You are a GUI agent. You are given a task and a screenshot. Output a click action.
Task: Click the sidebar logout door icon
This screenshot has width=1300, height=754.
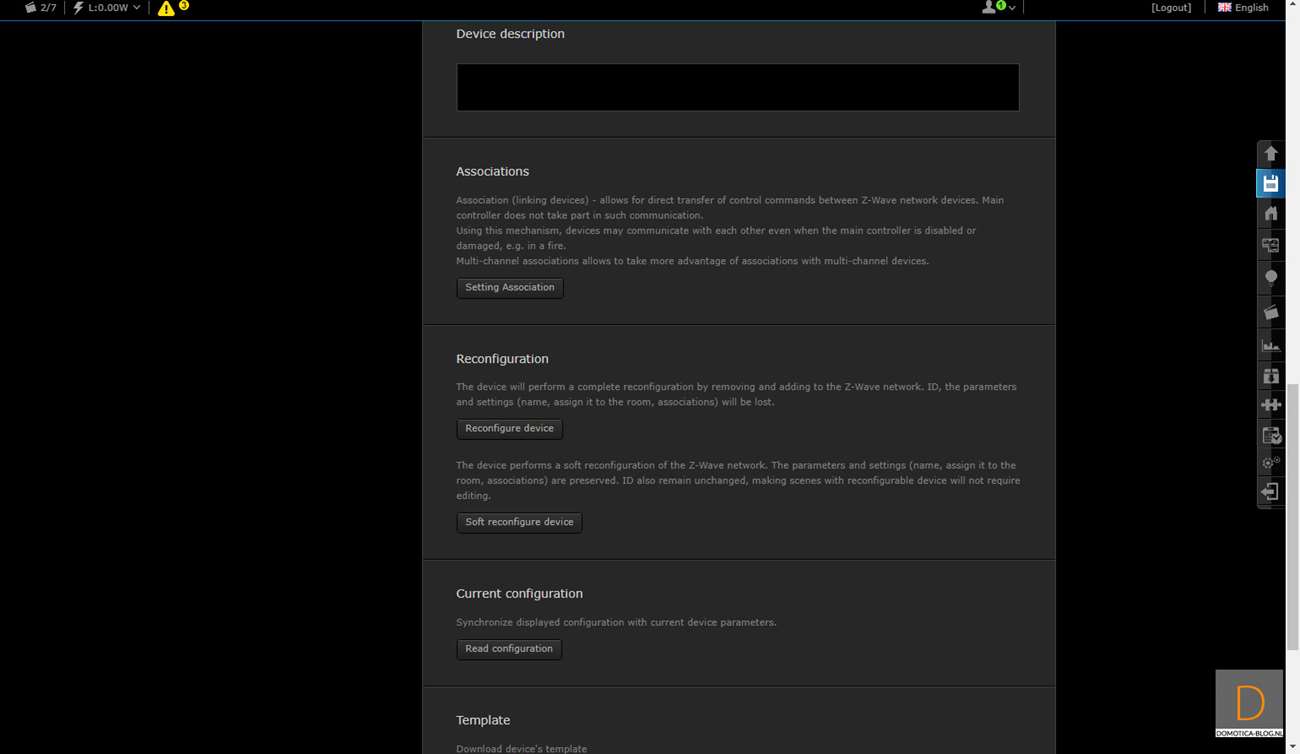pyautogui.click(x=1271, y=492)
